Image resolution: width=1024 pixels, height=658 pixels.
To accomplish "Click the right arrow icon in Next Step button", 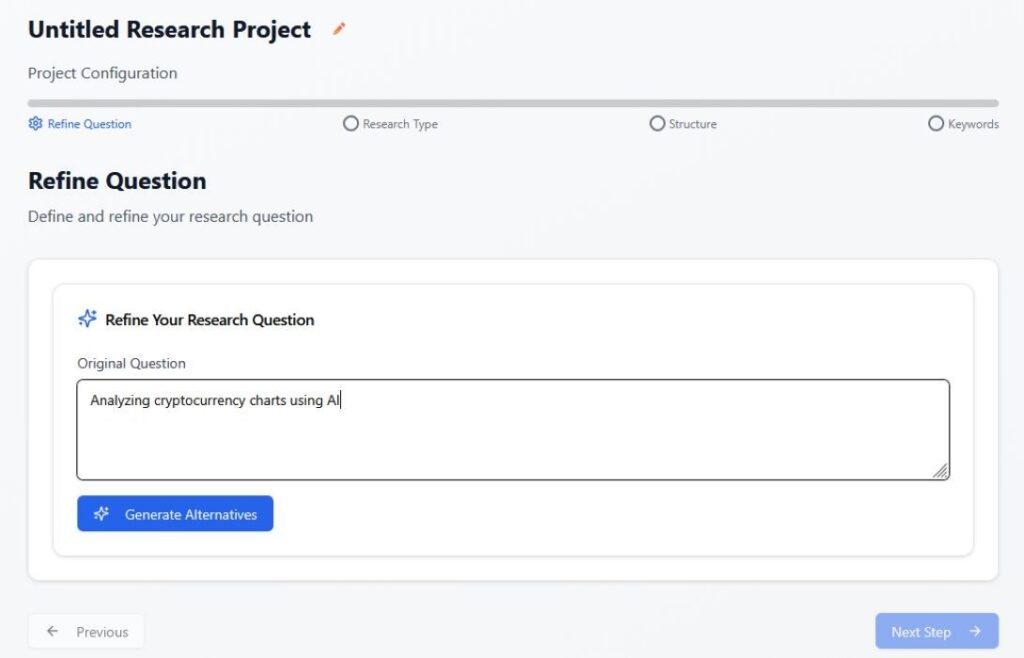I will pos(975,632).
